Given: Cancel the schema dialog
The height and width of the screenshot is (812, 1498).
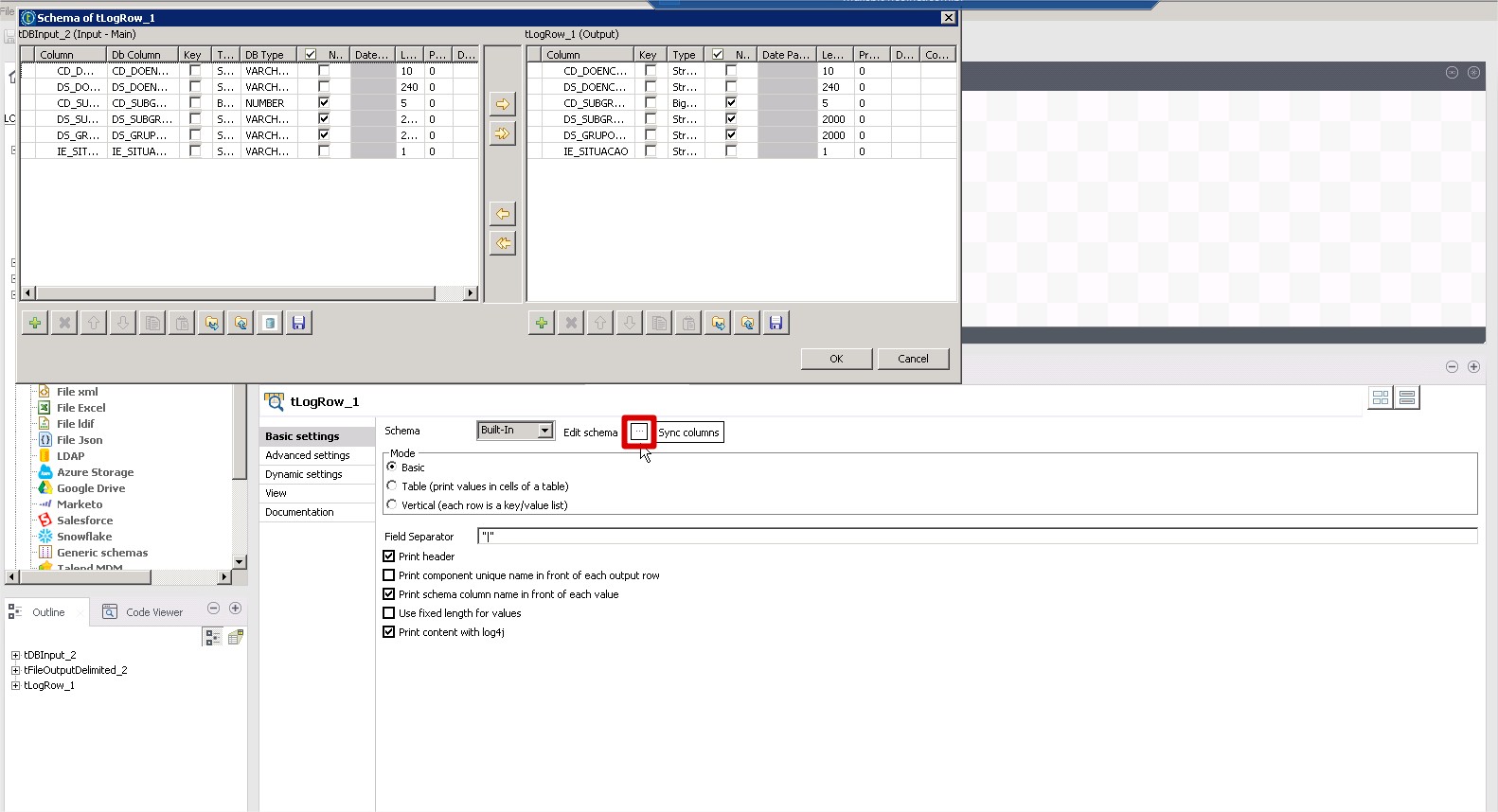Looking at the screenshot, I should [x=913, y=359].
